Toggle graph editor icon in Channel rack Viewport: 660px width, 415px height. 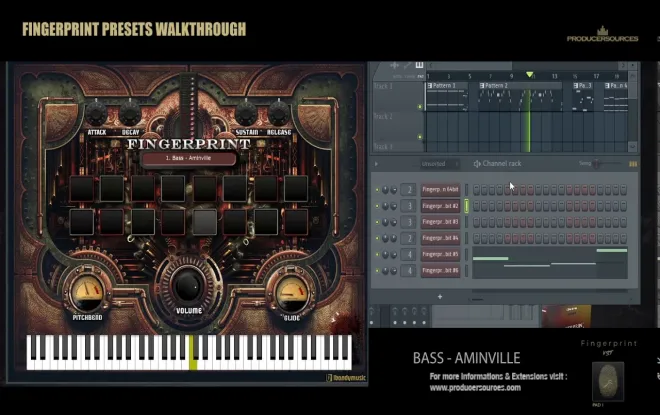(633, 164)
